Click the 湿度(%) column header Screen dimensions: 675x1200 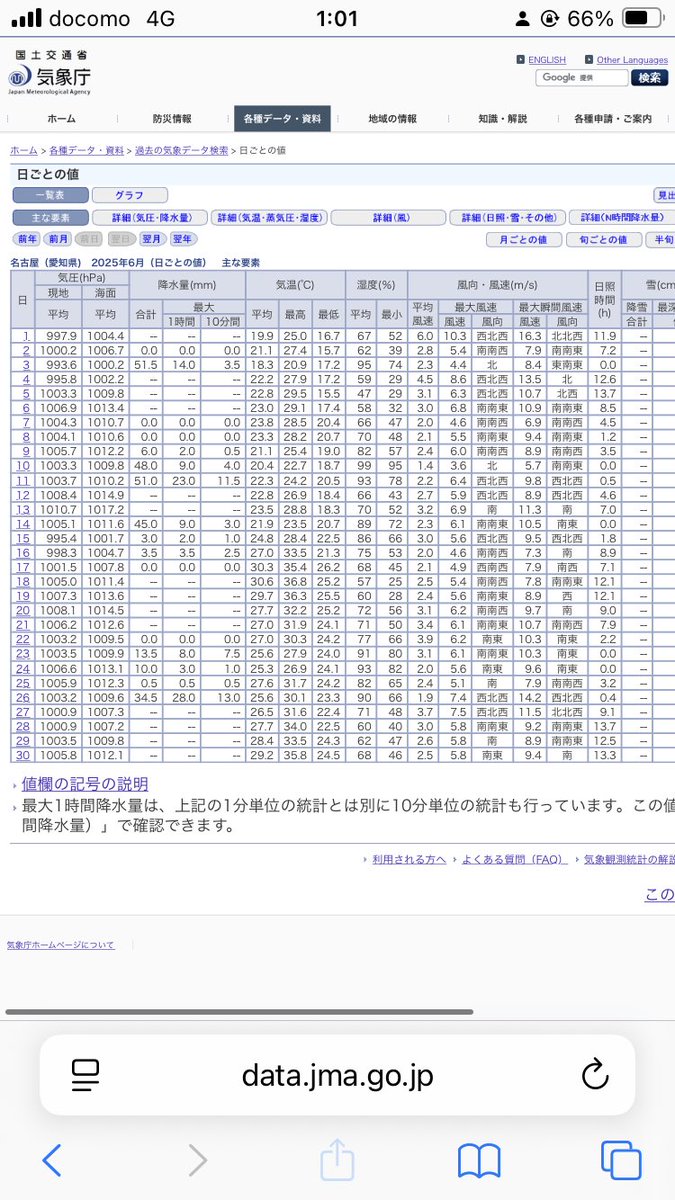click(376, 285)
